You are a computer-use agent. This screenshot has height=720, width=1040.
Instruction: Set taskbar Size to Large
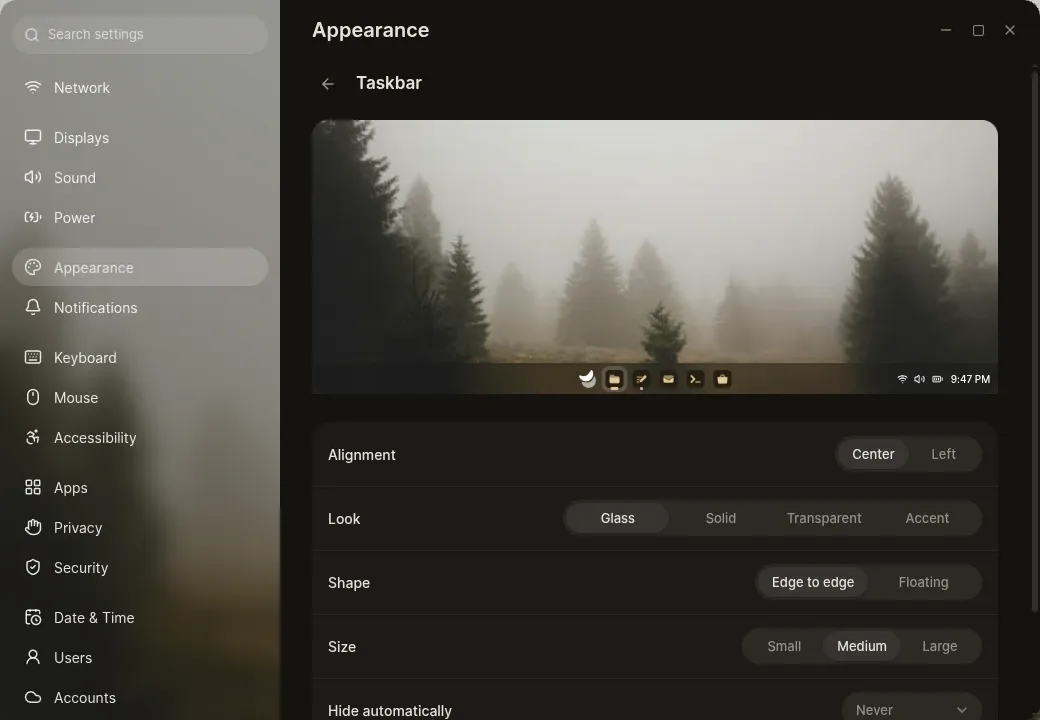click(939, 646)
